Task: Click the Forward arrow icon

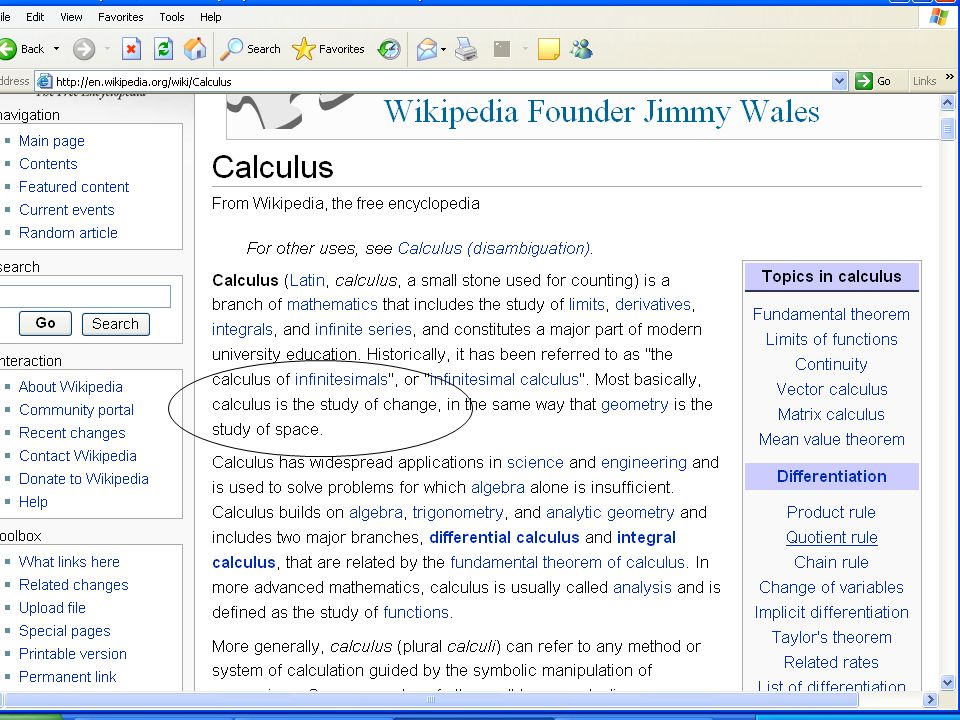Action: [x=84, y=49]
